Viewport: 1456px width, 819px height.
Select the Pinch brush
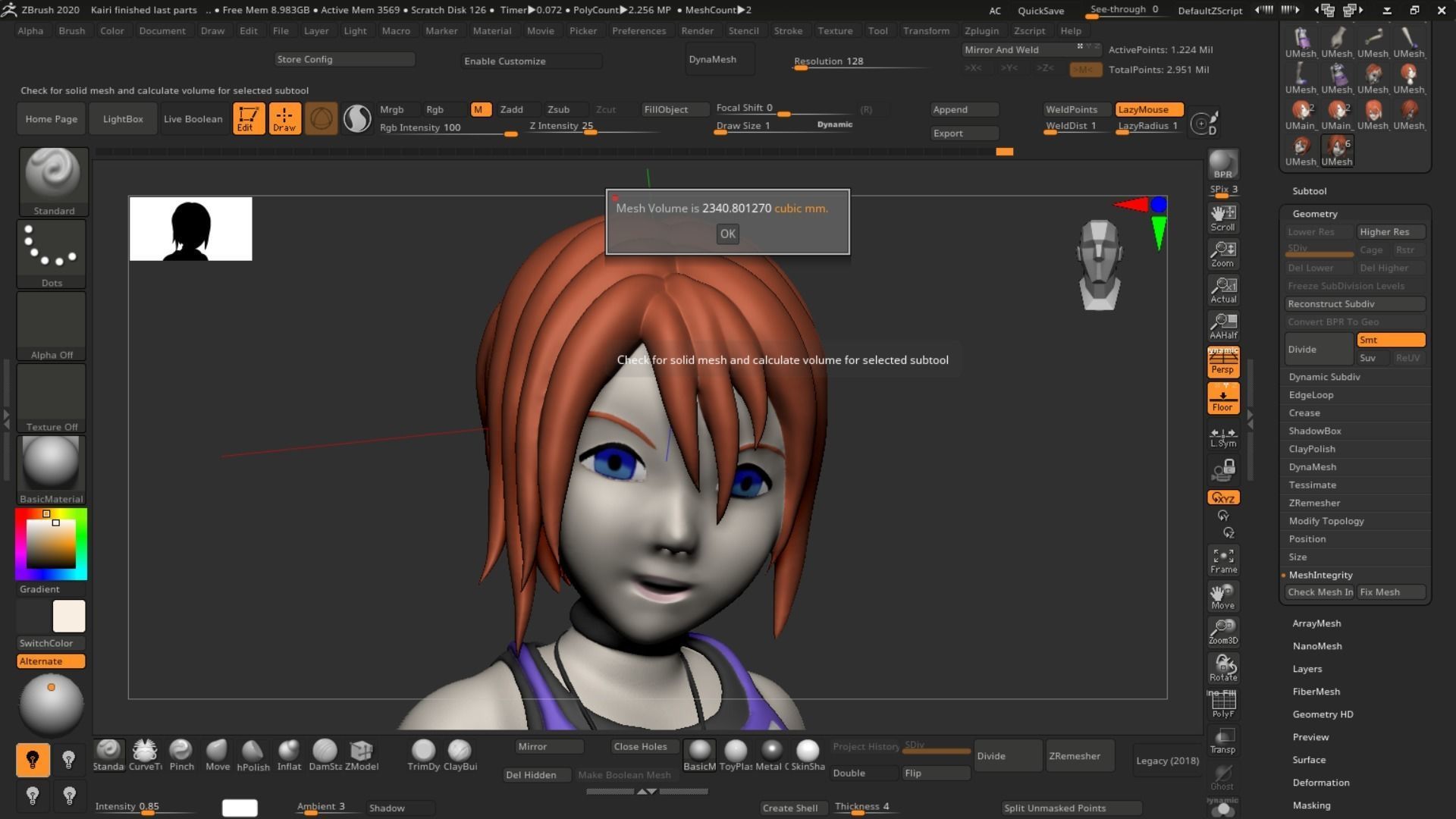[x=181, y=755]
